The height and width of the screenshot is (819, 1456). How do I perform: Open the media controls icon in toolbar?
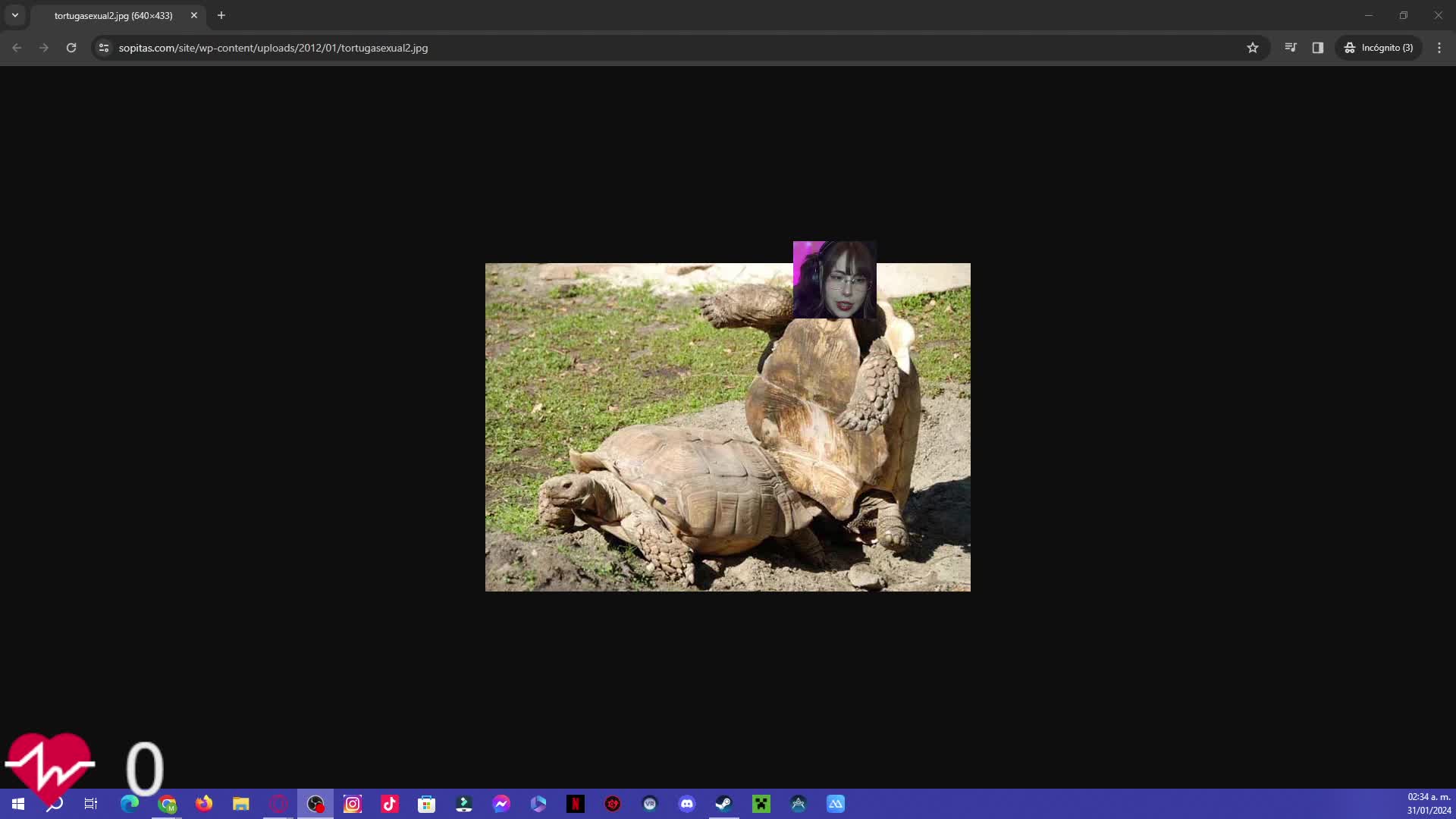[x=1291, y=48]
